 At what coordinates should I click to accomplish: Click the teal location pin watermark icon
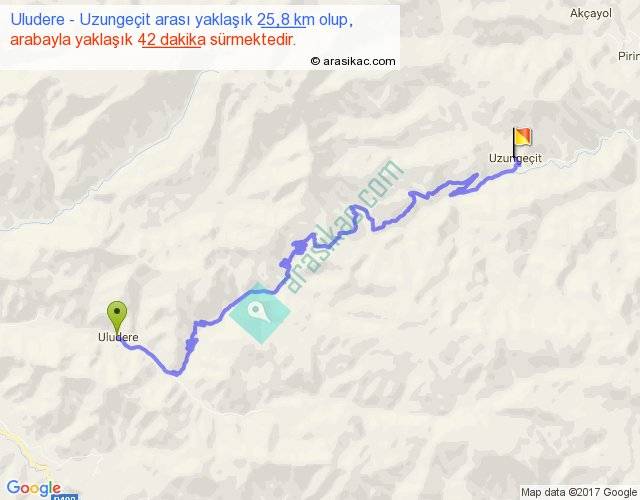click(x=259, y=313)
